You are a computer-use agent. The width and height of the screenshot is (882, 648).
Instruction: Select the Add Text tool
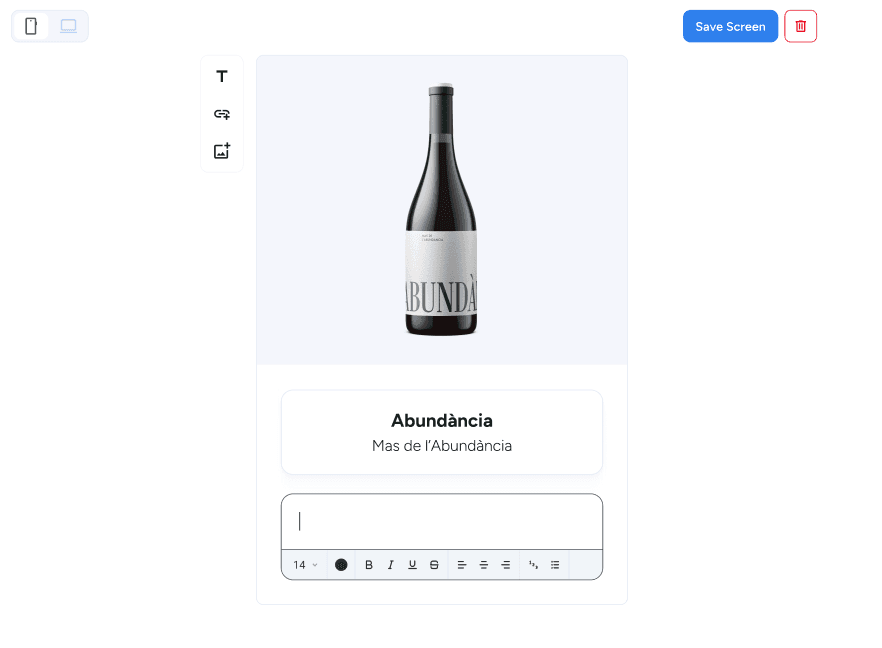click(222, 77)
